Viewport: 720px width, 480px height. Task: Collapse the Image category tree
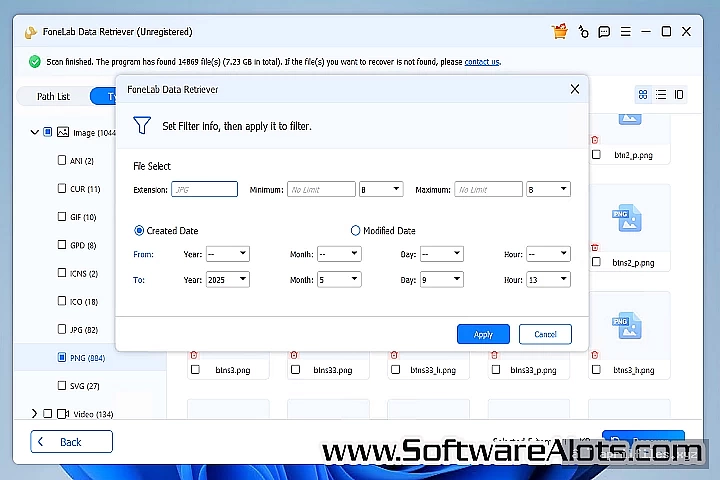(34, 132)
